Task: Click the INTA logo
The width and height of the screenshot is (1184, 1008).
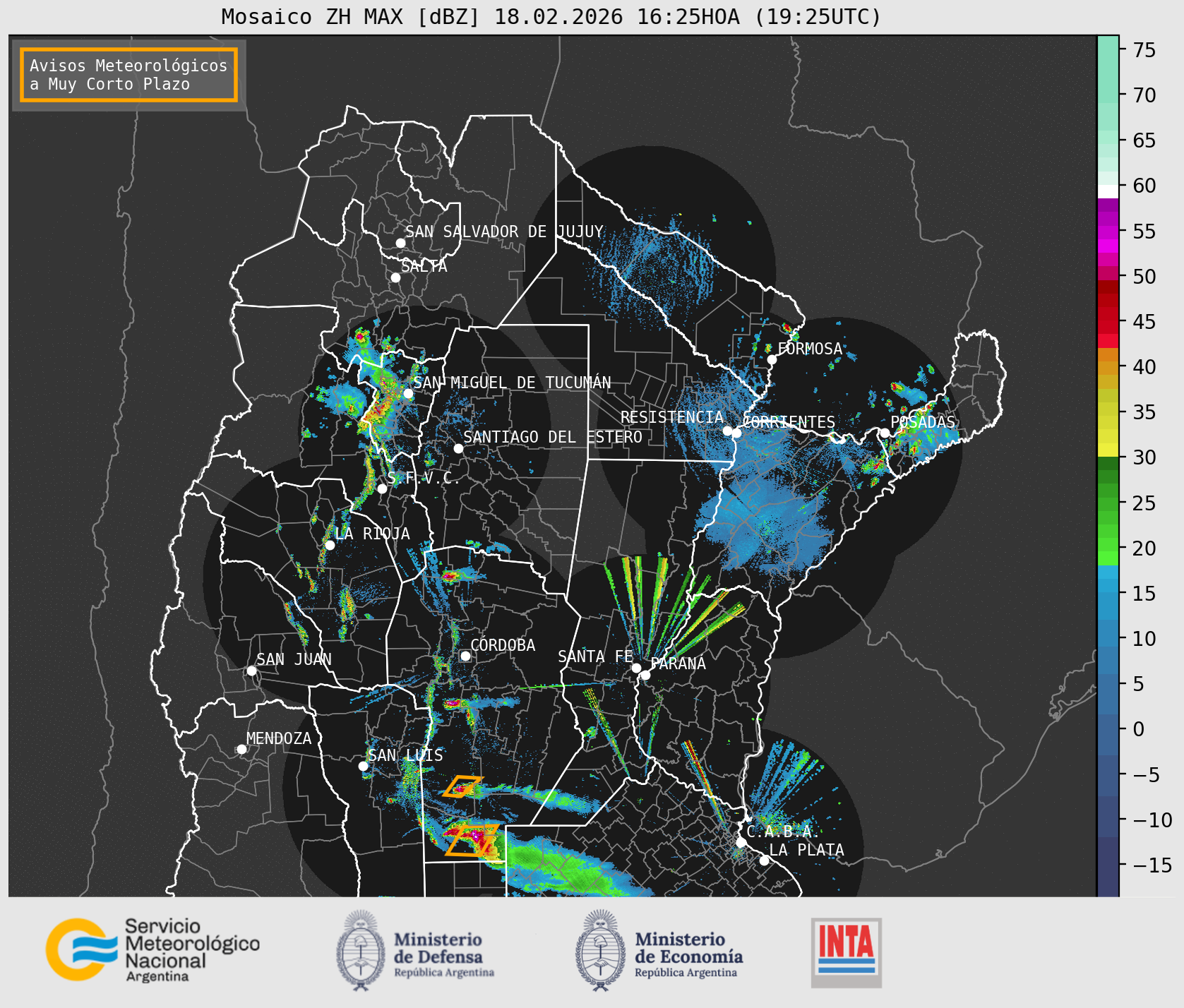Action: (x=847, y=952)
